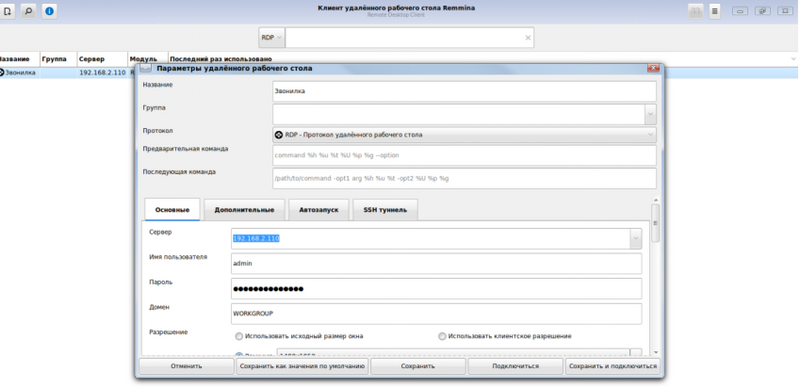Switch to the Дополнительные tab

(x=244, y=210)
